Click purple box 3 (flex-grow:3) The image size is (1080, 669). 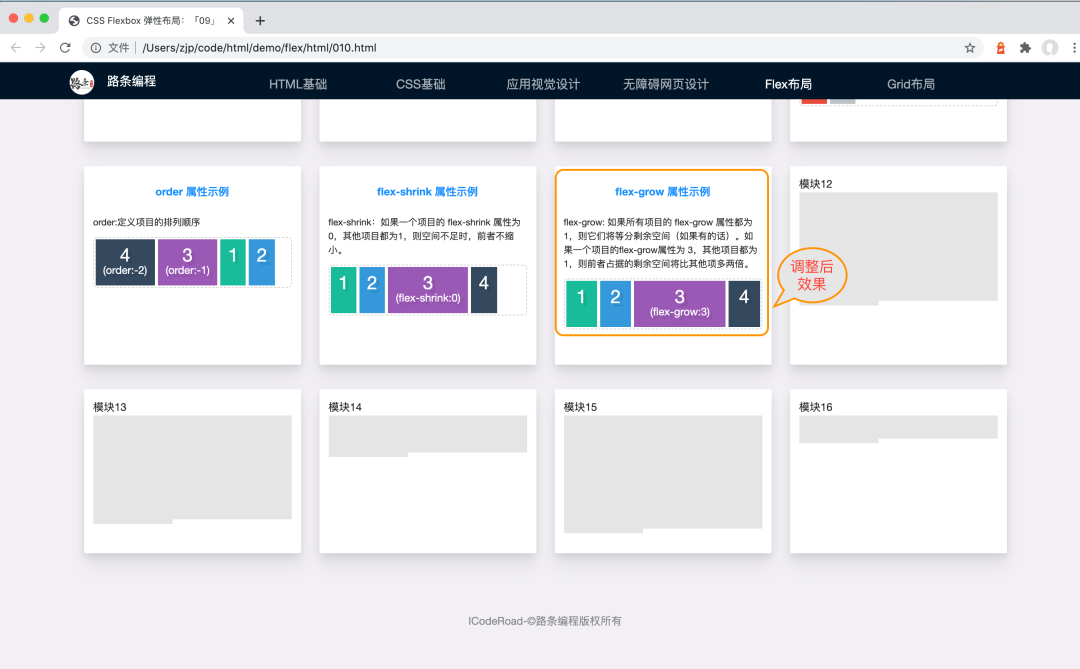click(679, 303)
